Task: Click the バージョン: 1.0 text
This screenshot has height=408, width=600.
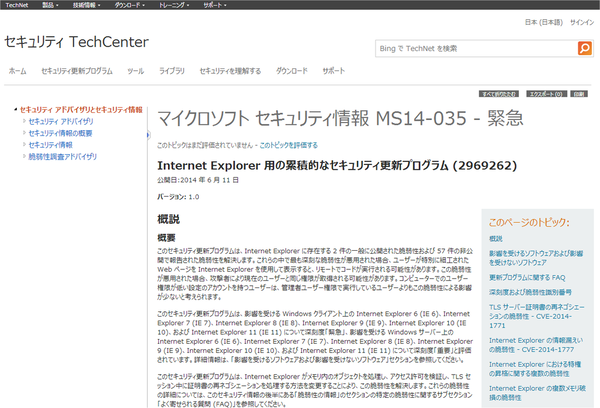Action: (178, 197)
